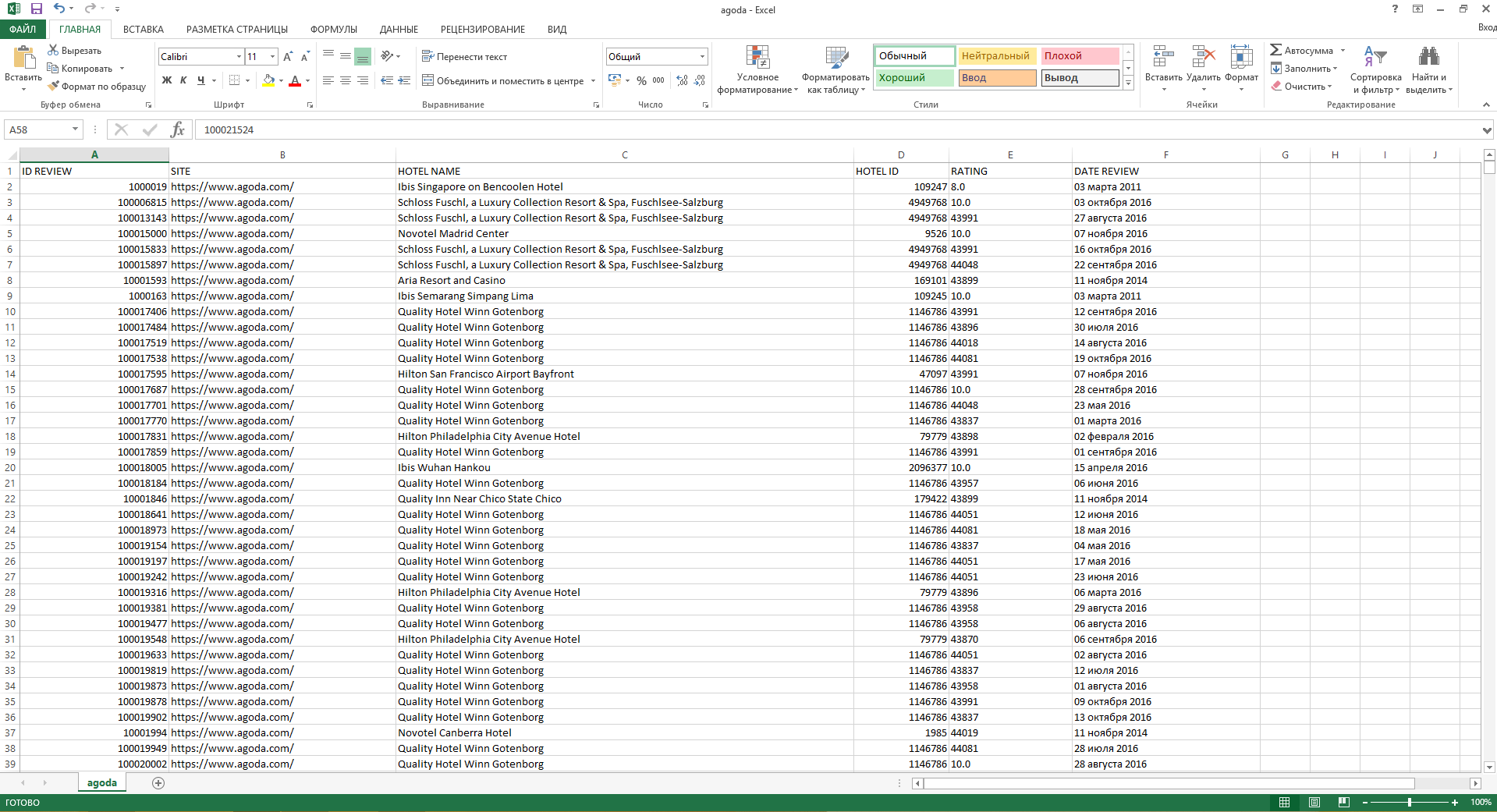
Task: Toggle Wrap Text (Перенести текст)
Action: 464,56
